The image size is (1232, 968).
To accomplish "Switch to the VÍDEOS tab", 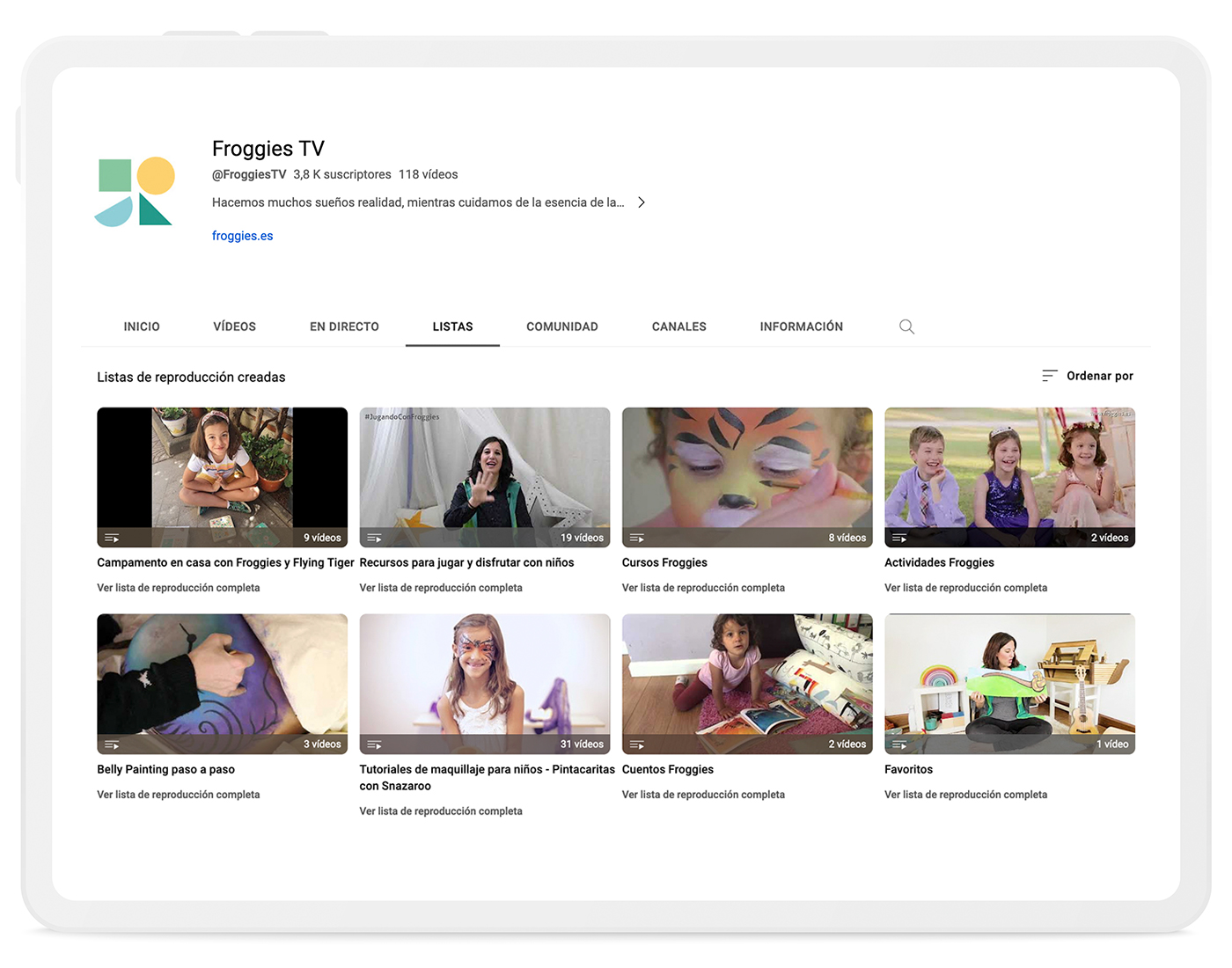I will (234, 326).
